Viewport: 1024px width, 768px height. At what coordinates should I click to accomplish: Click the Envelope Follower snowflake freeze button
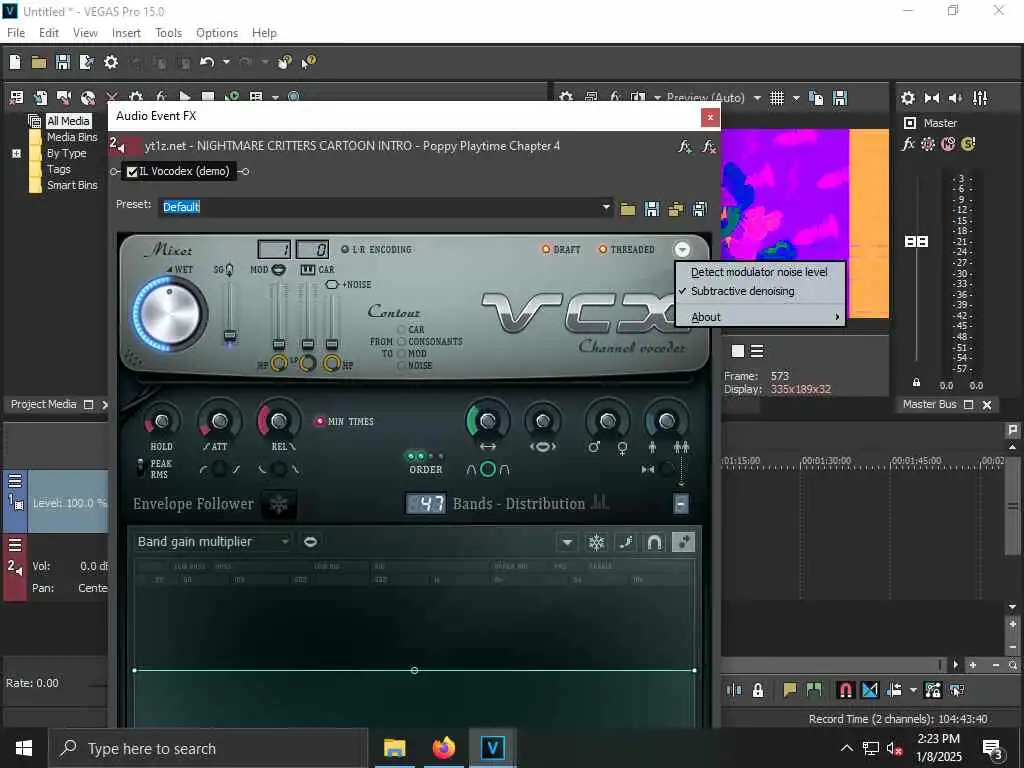click(280, 505)
